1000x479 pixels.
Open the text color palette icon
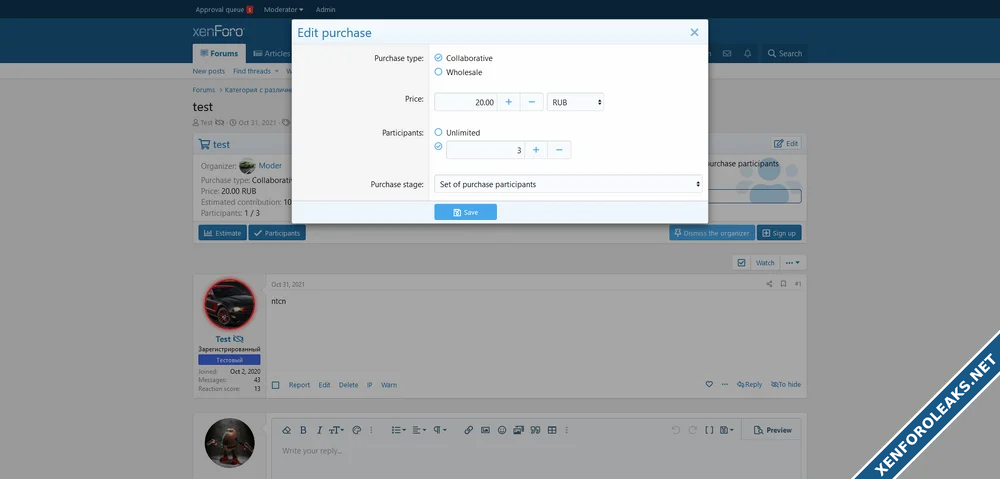tap(356, 430)
